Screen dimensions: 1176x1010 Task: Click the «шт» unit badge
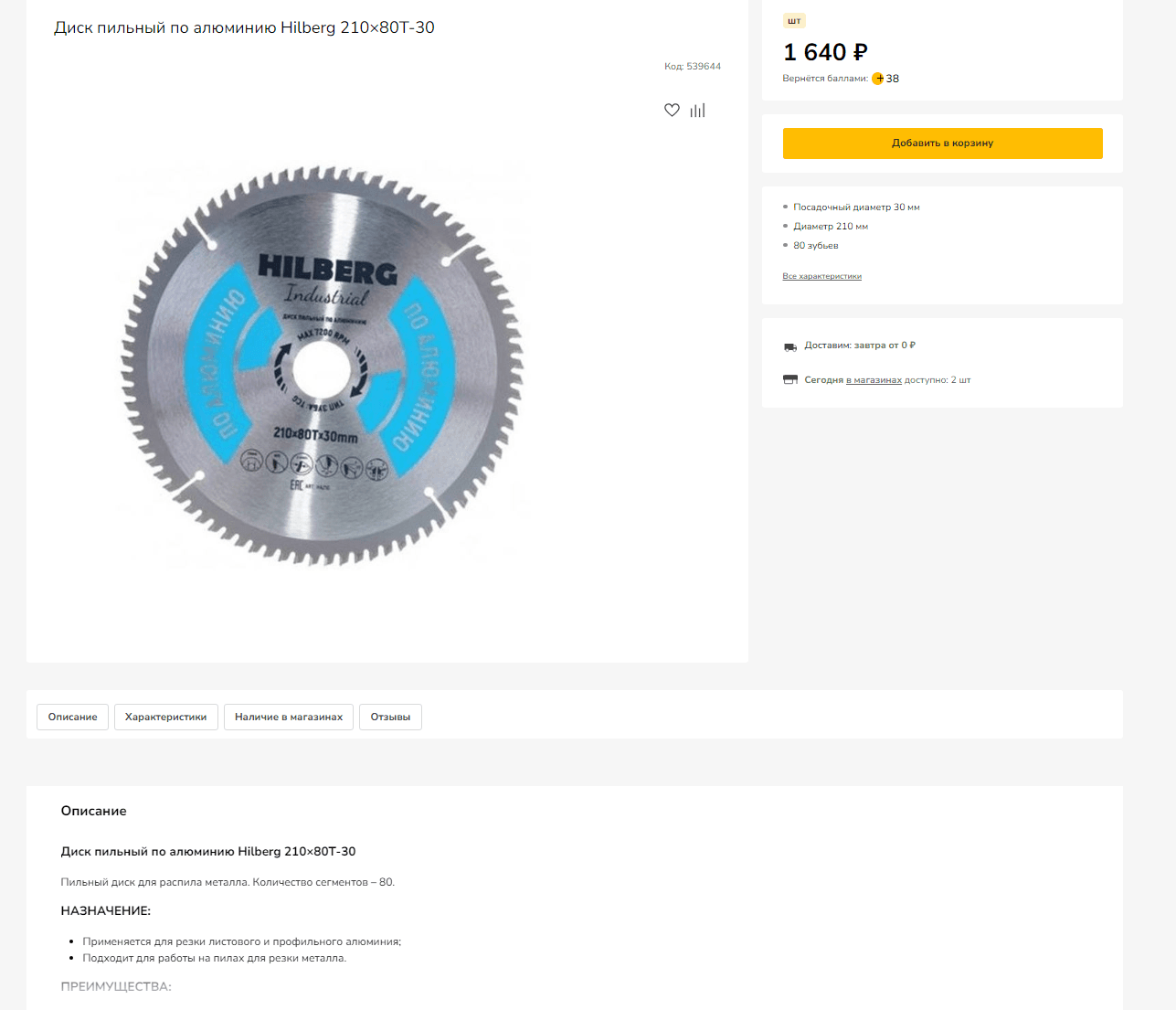tap(794, 21)
